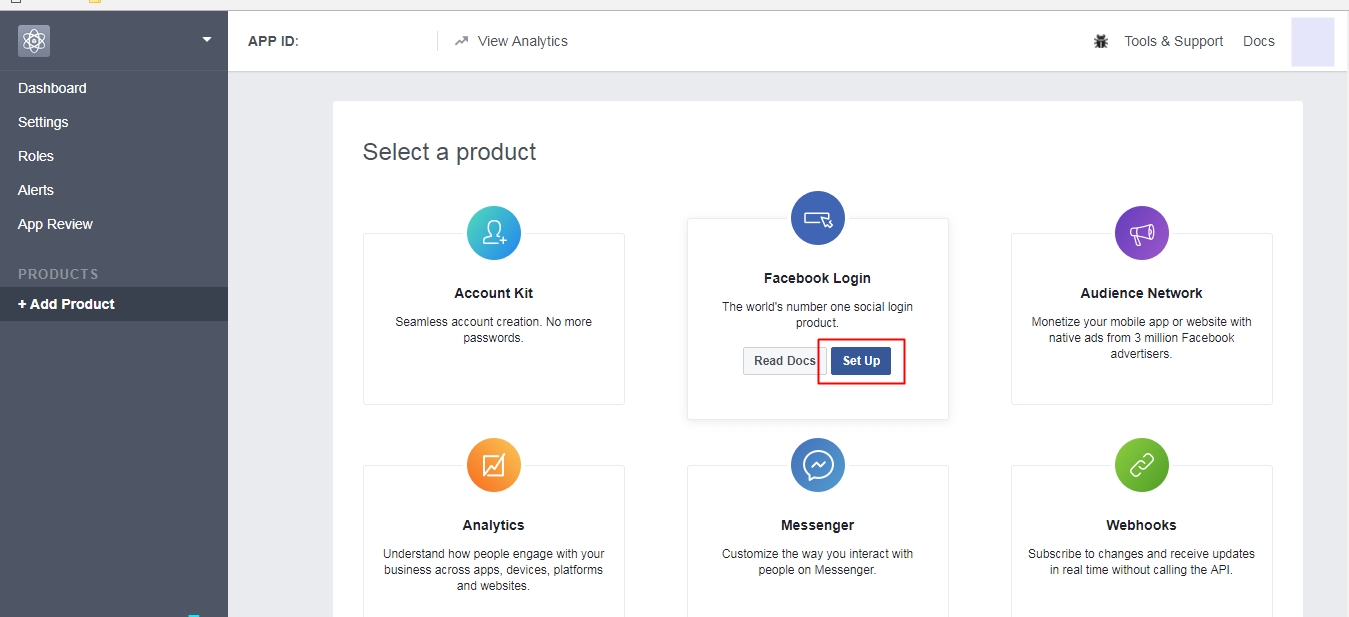Open Settings in the sidebar
The image size is (1349, 617).
tap(43, 122)
